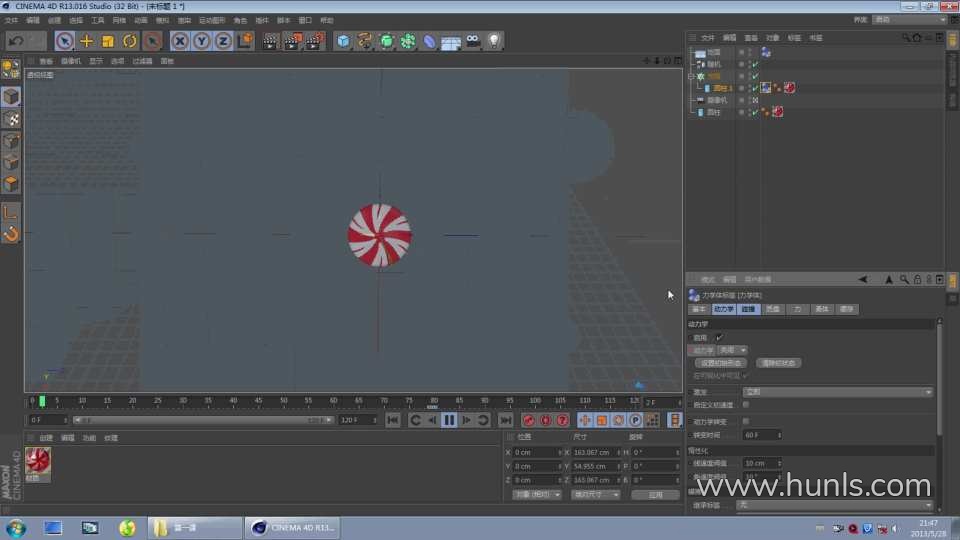Select the Move tool in top toolbar

tap(86, 41)
